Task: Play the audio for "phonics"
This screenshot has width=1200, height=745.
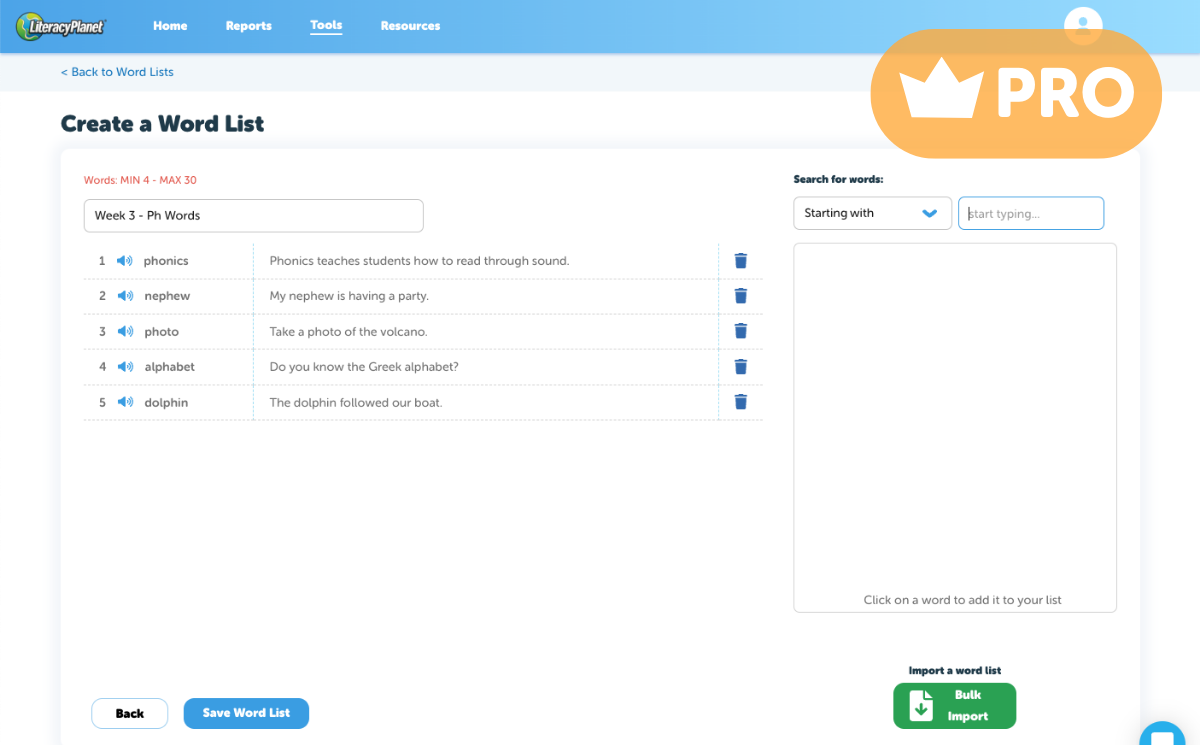Action: (x=124, y=260)
